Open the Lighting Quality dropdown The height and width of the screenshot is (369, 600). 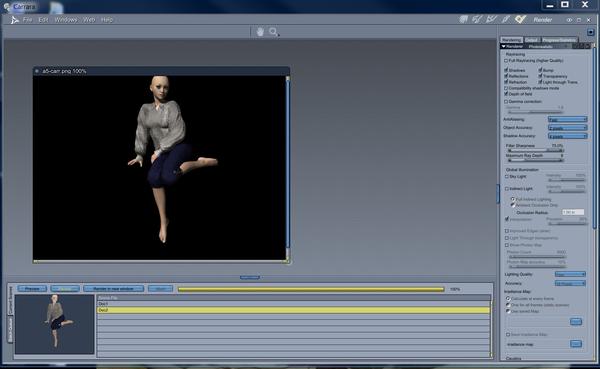[x=570, y=274]
